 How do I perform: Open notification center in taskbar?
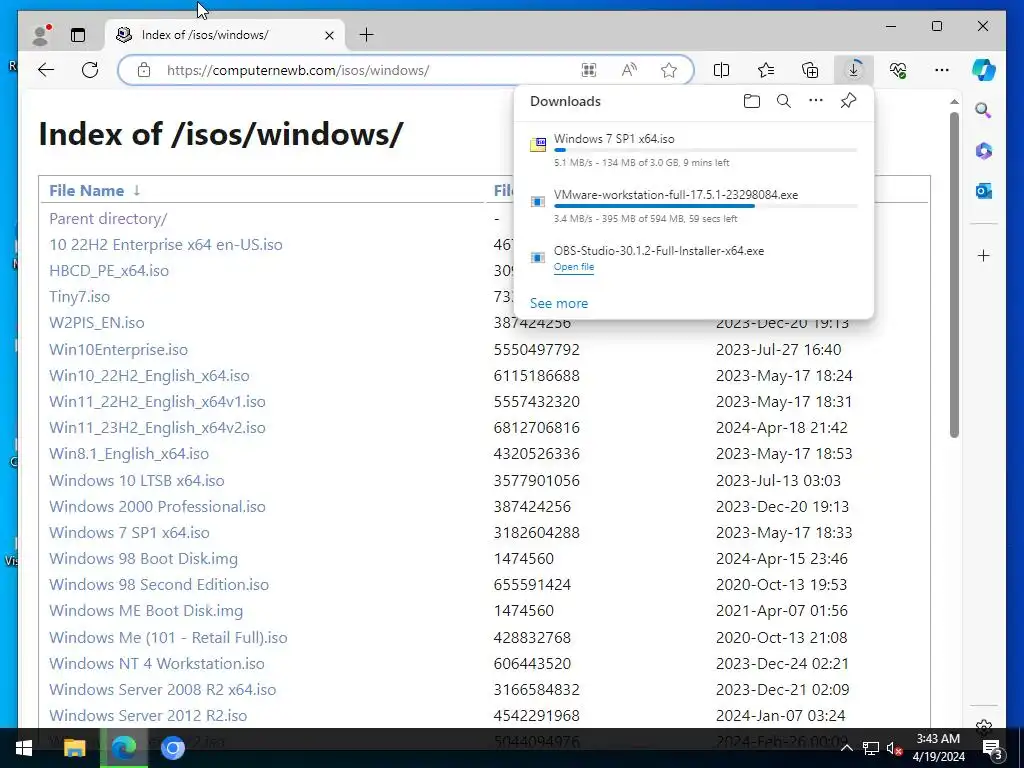[x=993, y=748]
